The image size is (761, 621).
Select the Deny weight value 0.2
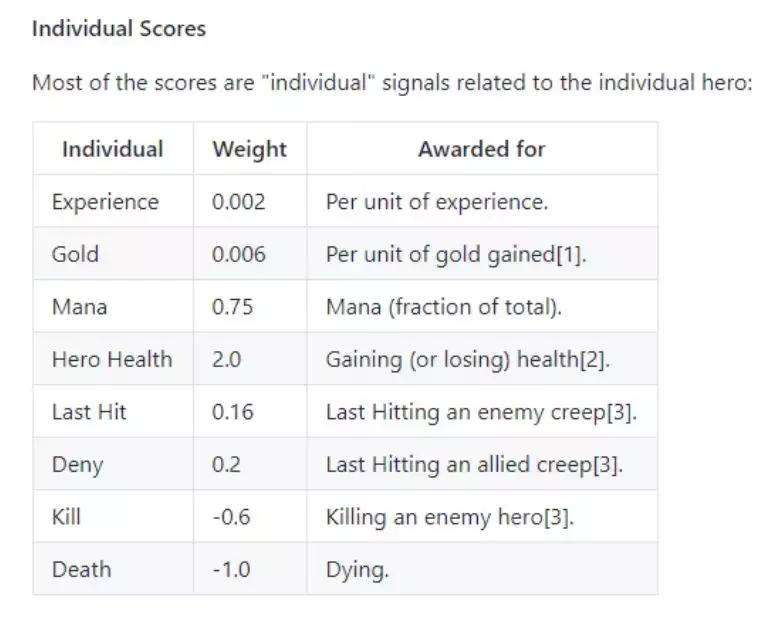coord(226,465)
